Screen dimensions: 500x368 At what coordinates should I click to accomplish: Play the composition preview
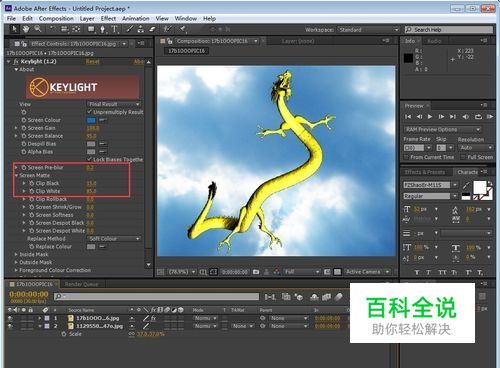tap(430, 117)
